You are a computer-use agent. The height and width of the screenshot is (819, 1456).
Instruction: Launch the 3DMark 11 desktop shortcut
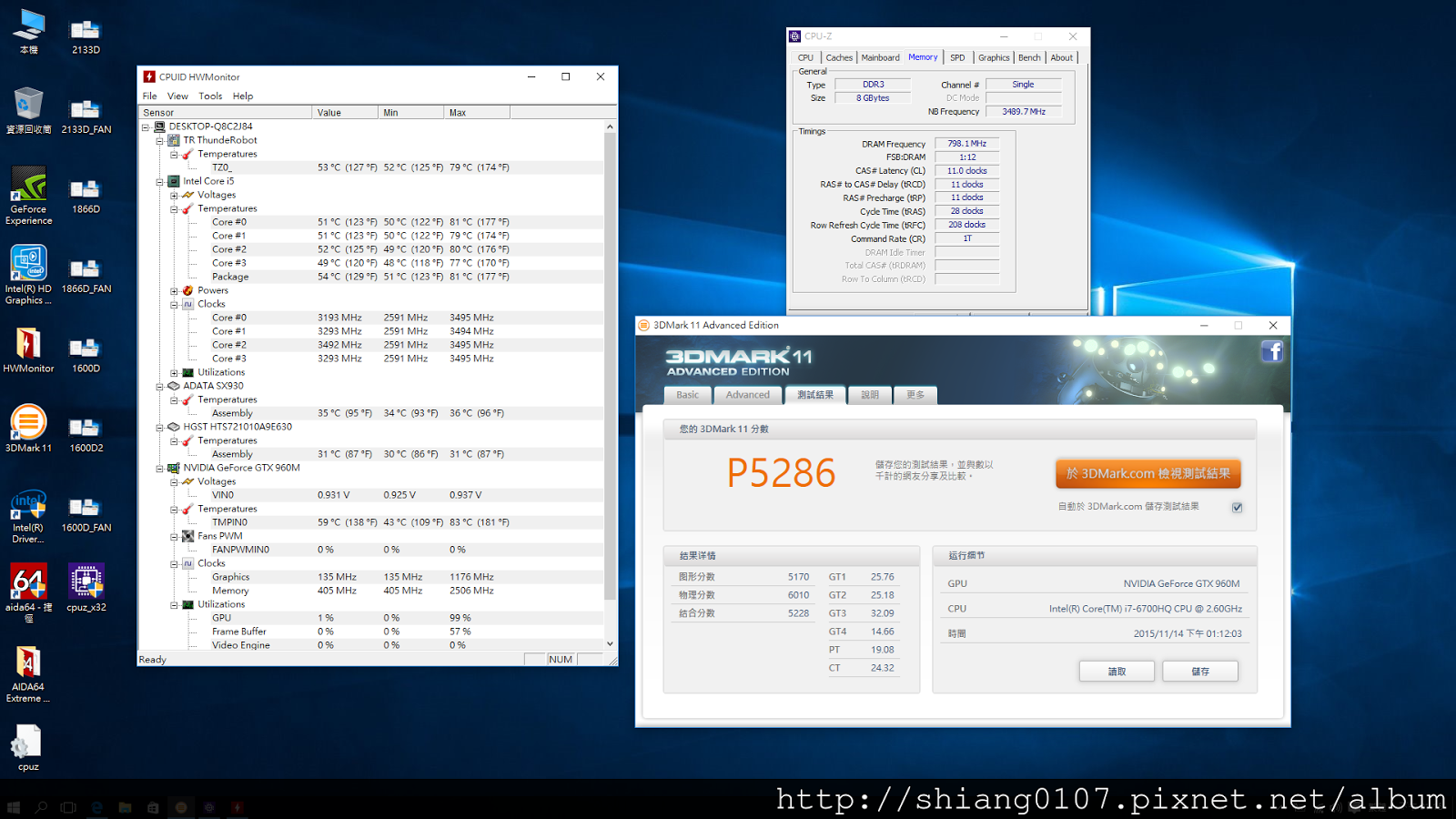pyautogui.click(x=28, y=429)
